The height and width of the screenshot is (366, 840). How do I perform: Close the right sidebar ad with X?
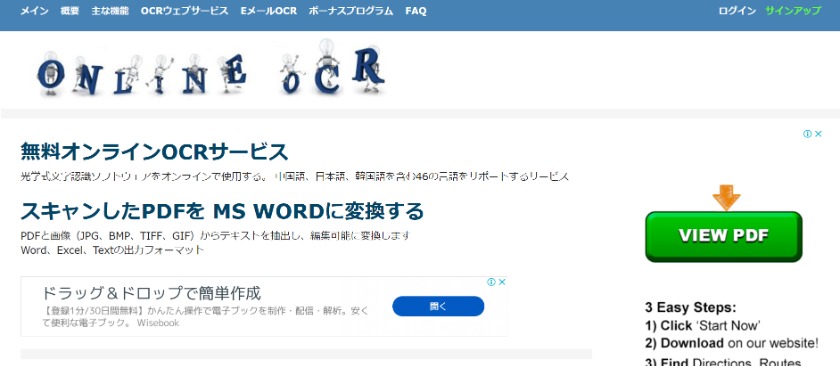[818, 134]
